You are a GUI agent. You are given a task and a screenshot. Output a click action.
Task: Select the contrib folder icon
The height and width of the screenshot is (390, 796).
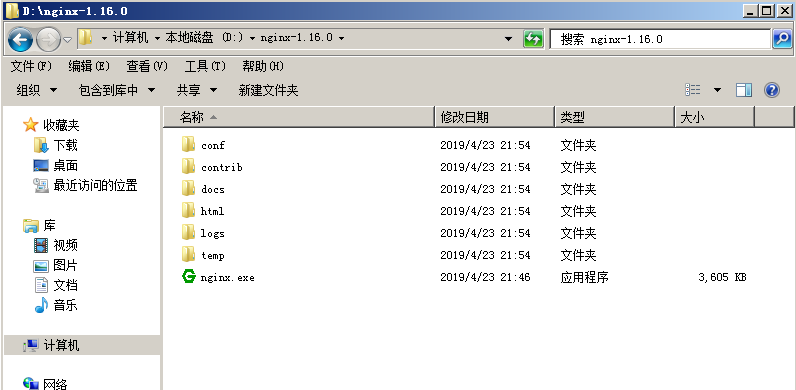[188, 166]
